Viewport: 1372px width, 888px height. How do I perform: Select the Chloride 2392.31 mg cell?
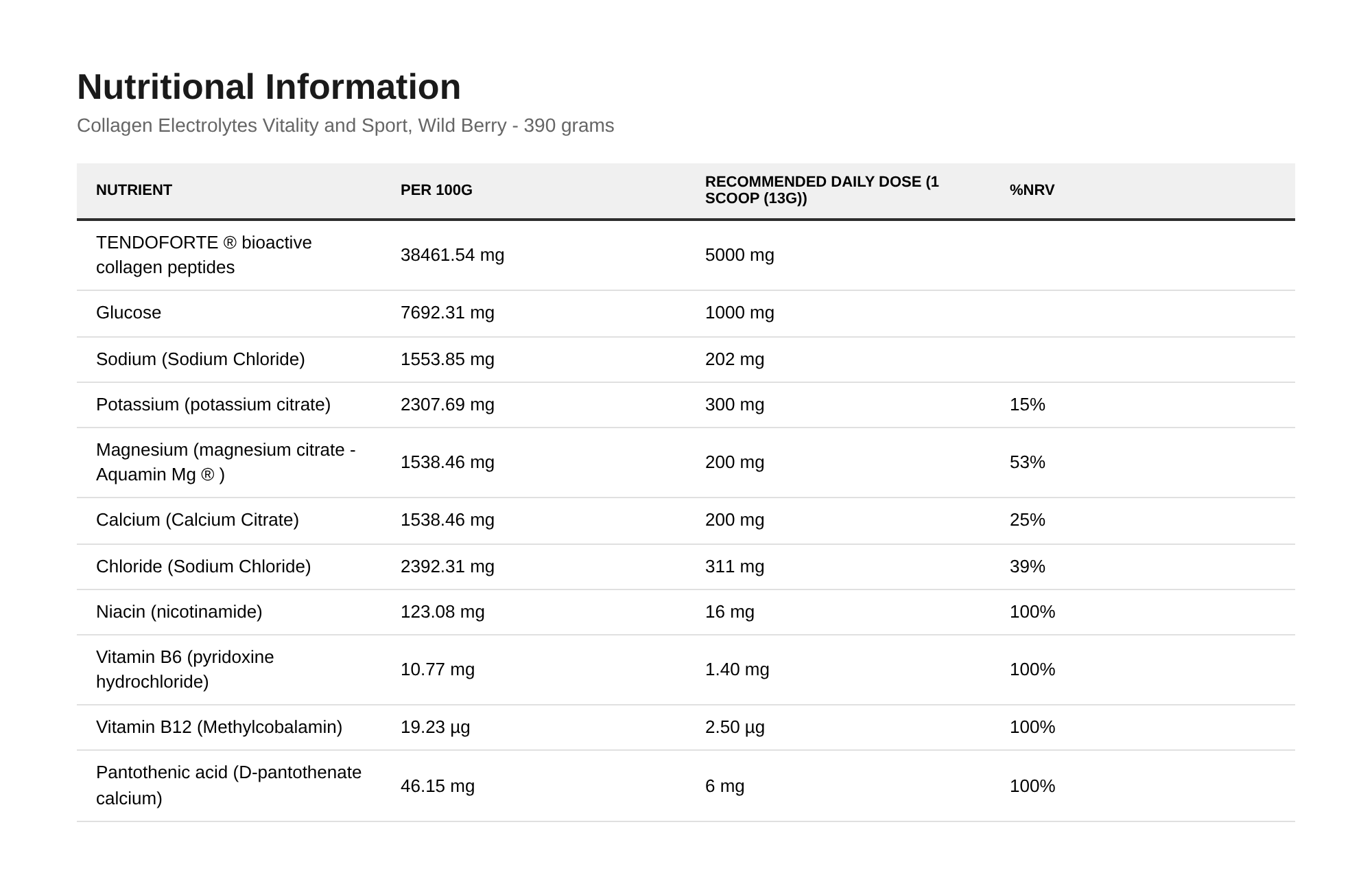click(x=447, y=567)
